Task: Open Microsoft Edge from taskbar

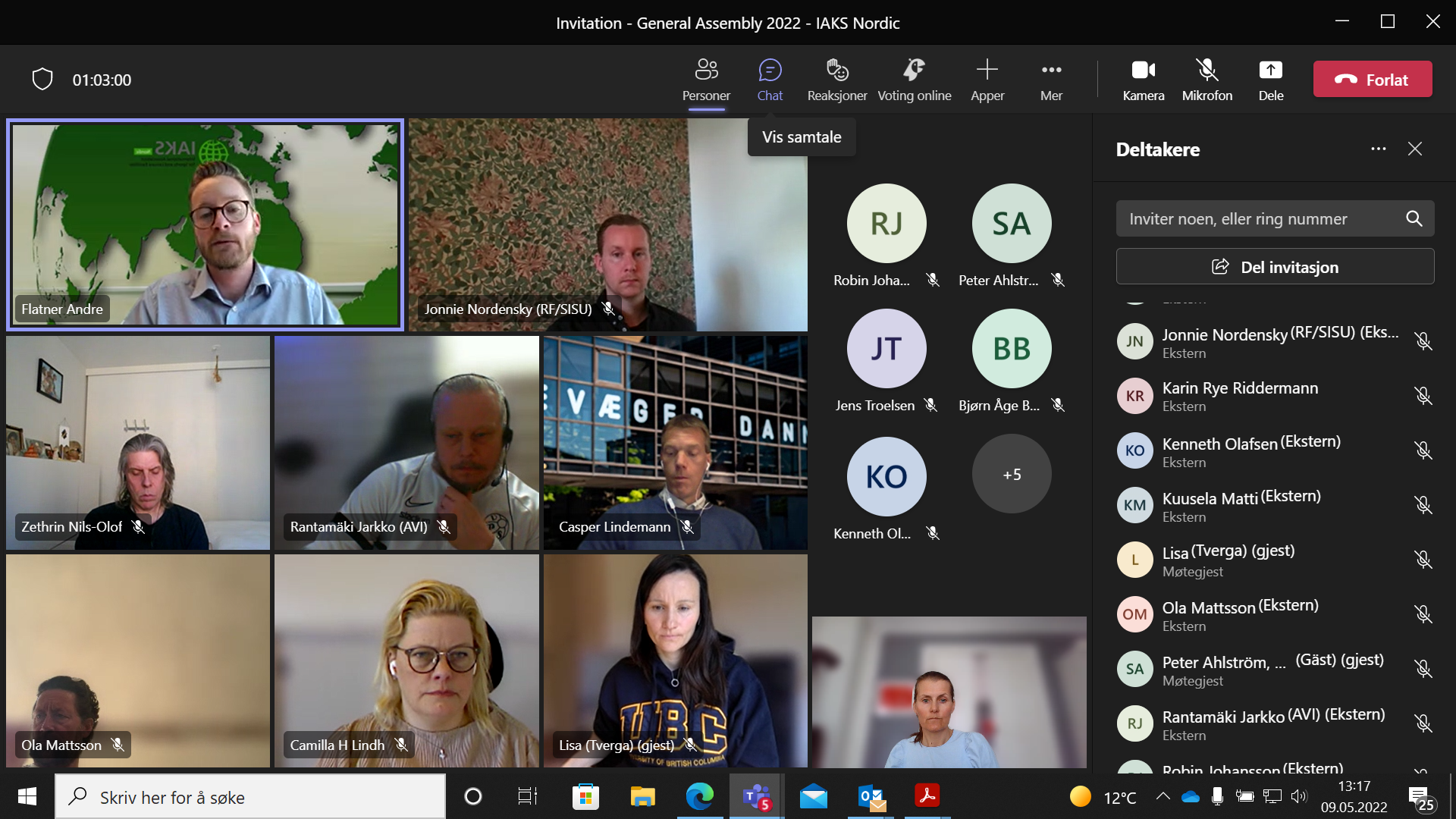Action: pos(699,796)
